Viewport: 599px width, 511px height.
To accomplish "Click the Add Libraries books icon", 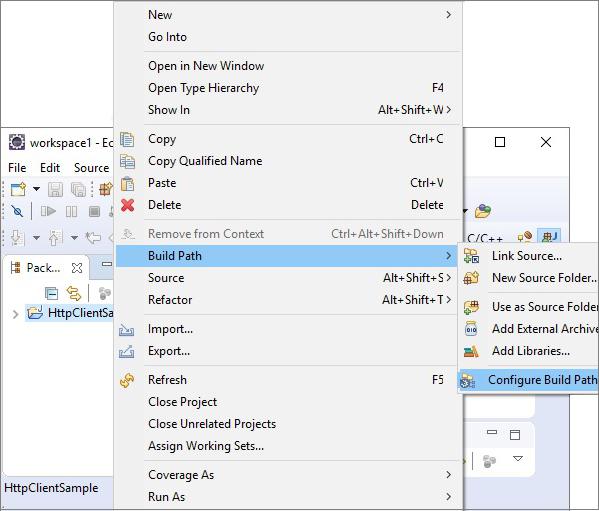I will click(x=471, y=351).
